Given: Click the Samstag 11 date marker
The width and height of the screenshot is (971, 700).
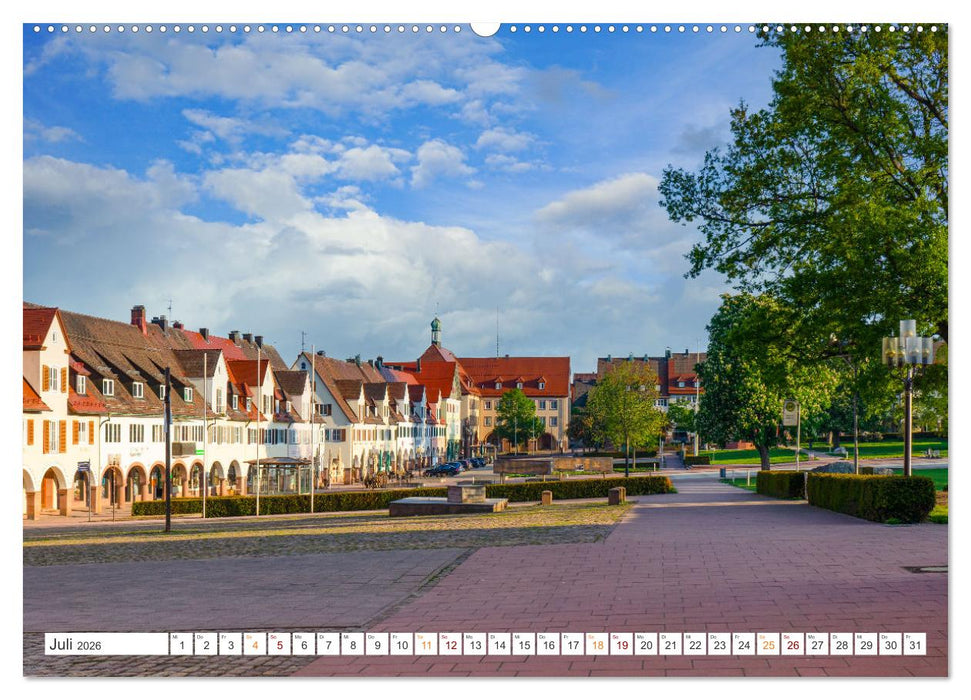Looking at the screenshot, I should [429, 646].
